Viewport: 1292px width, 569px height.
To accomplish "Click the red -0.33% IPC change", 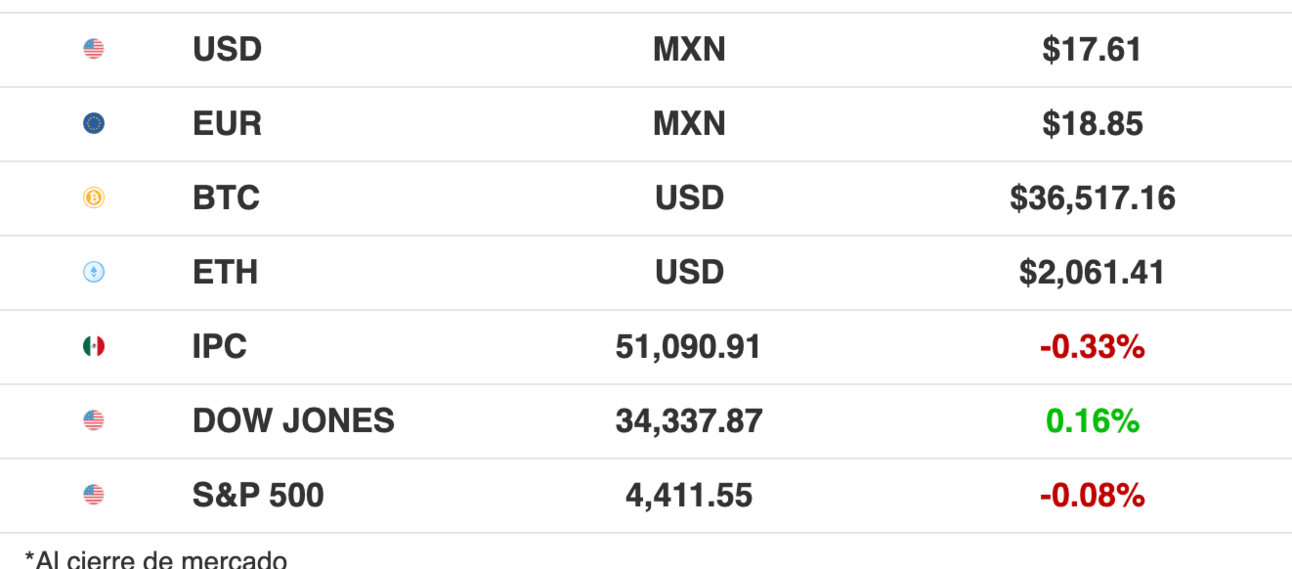I will click(1092, 347).
